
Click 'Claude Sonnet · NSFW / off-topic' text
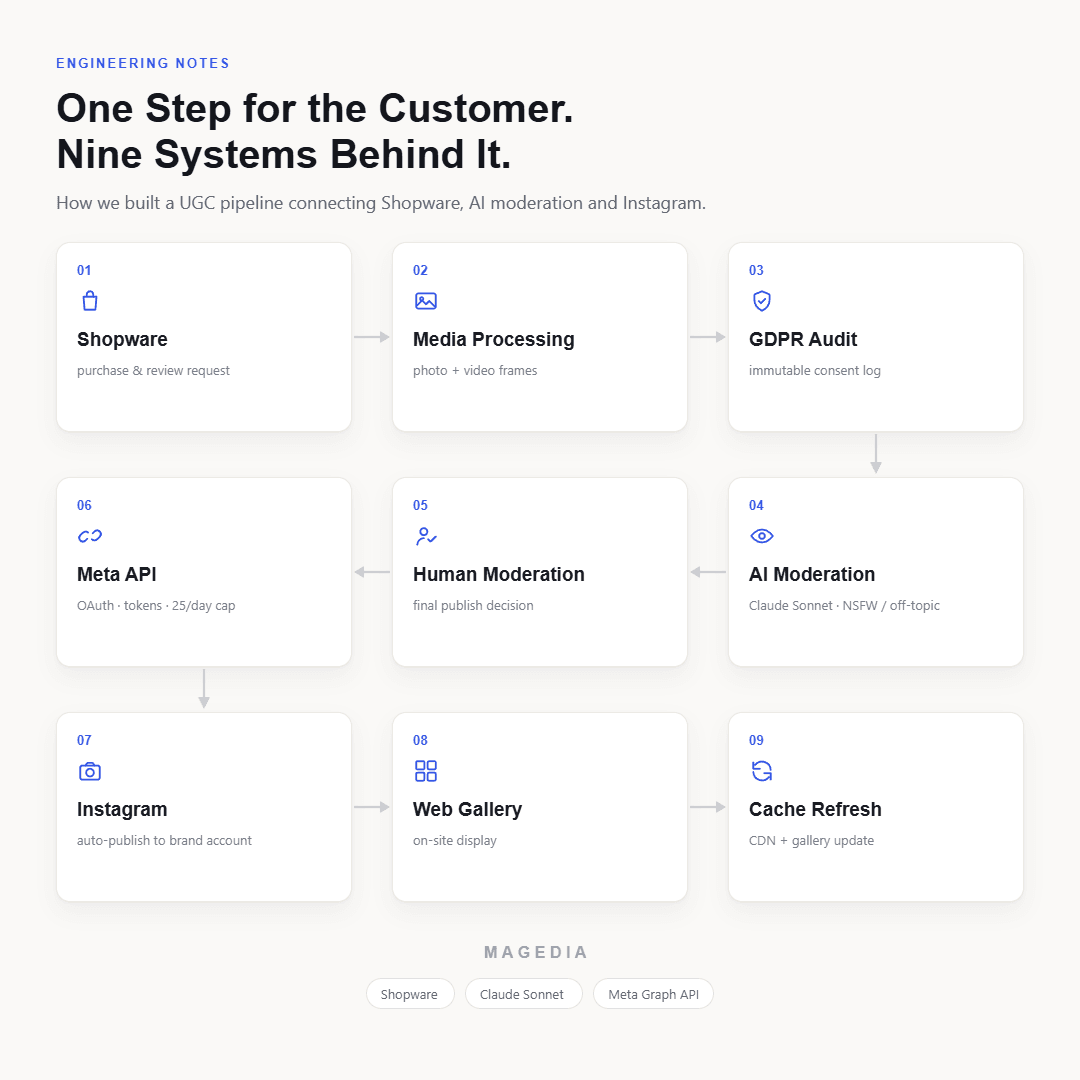(844, 605)
